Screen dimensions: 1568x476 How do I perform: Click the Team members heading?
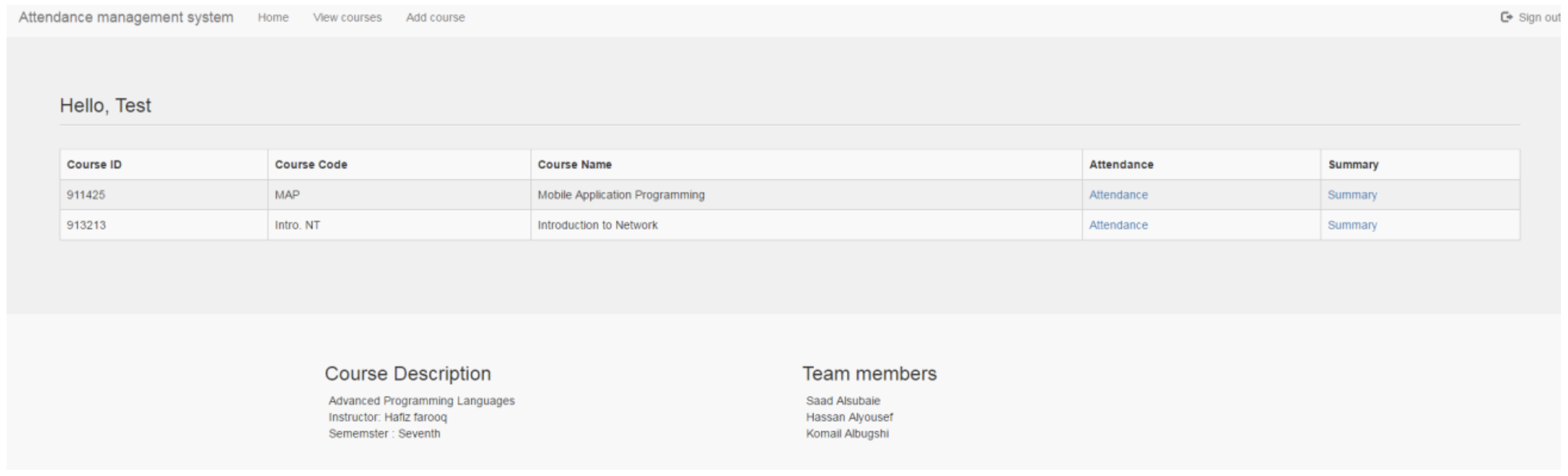869,373
